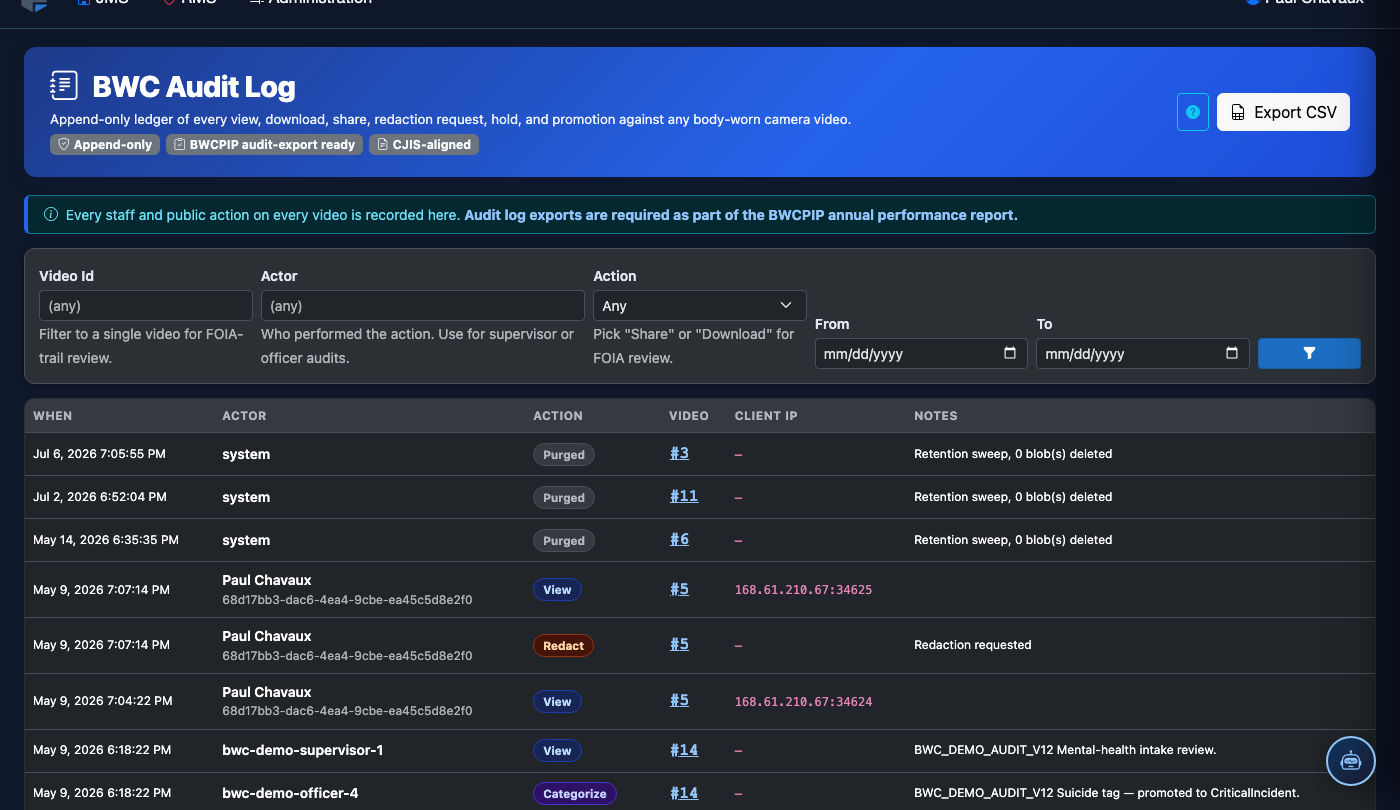This screenshot has height=810, width=1400.
Task: Click the 'Redaction requested' note
Action: (973, 645)
